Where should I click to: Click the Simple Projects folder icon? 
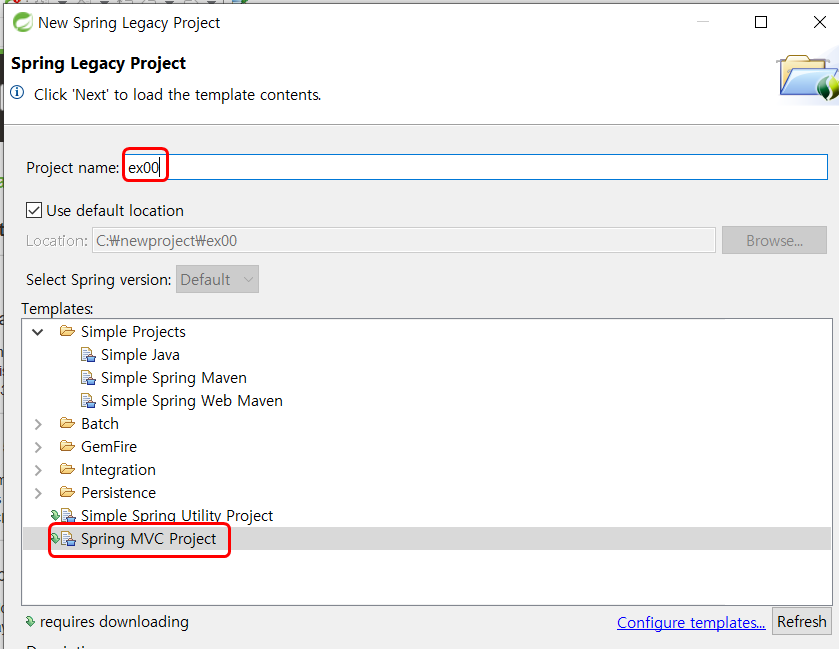(x=67, y=331)
